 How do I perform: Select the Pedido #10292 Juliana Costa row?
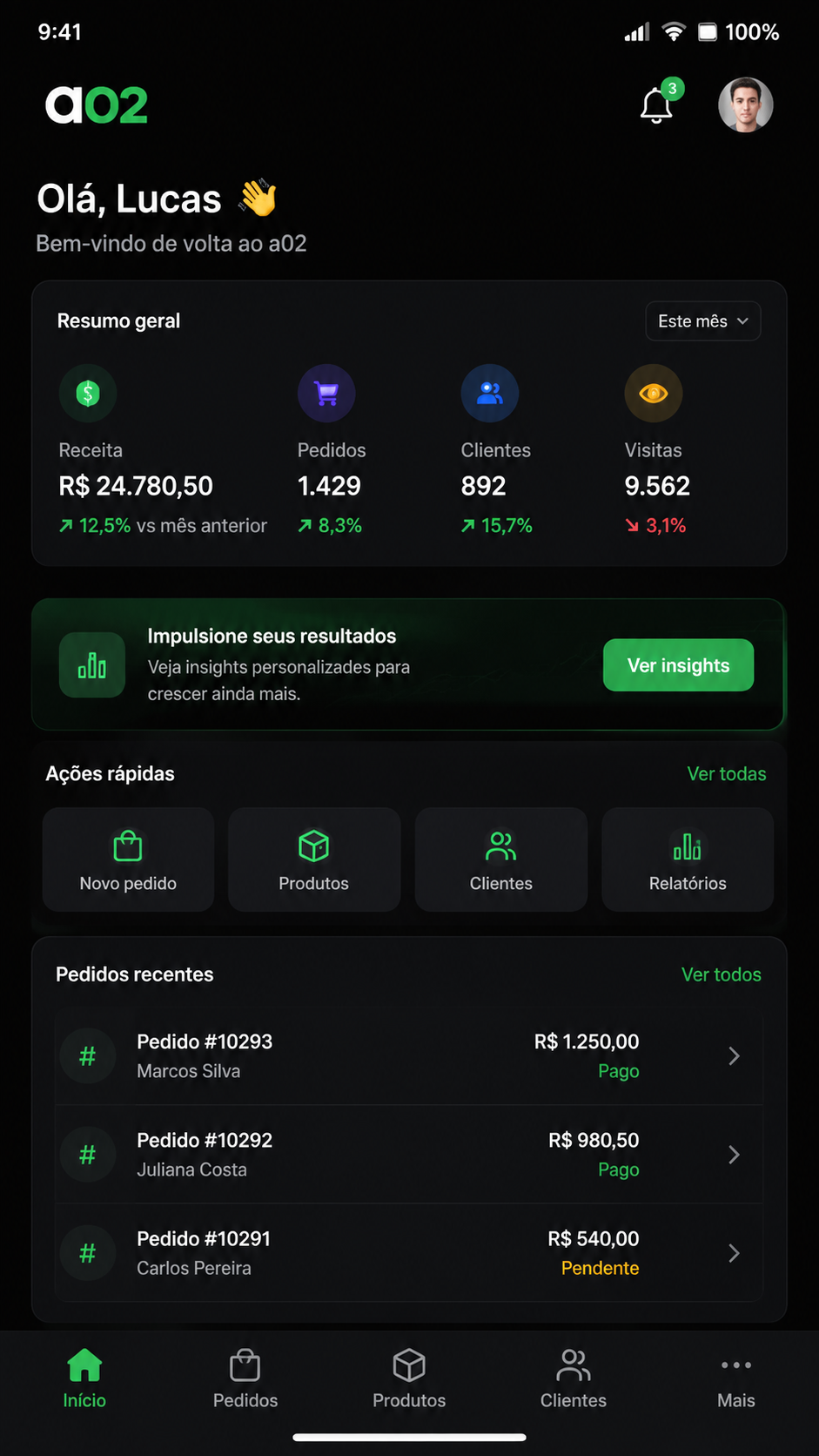[x=409, y=1155]
